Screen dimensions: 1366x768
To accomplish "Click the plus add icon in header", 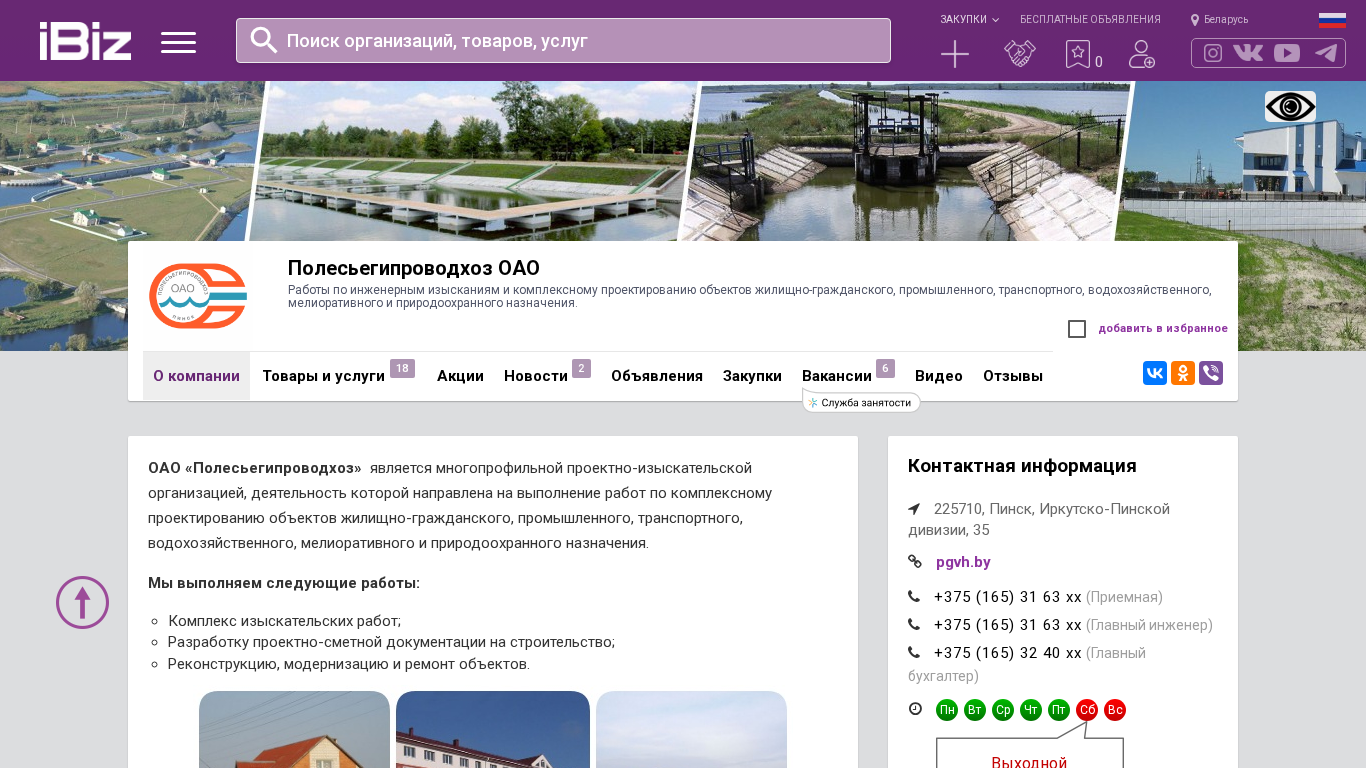I will pyautogui.click(x=955, y=54).
